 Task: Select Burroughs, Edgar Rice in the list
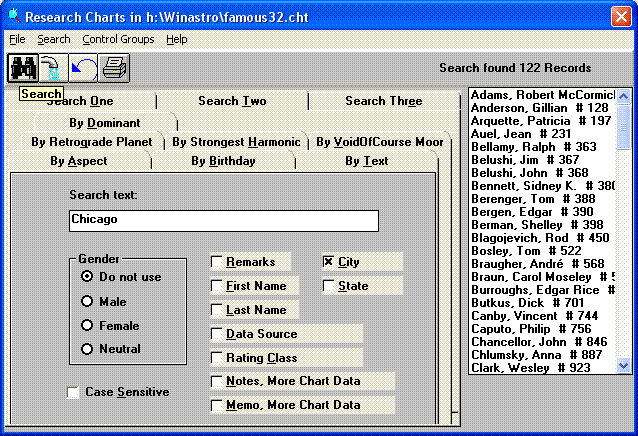pyautogui.click(x=540, y=290)
